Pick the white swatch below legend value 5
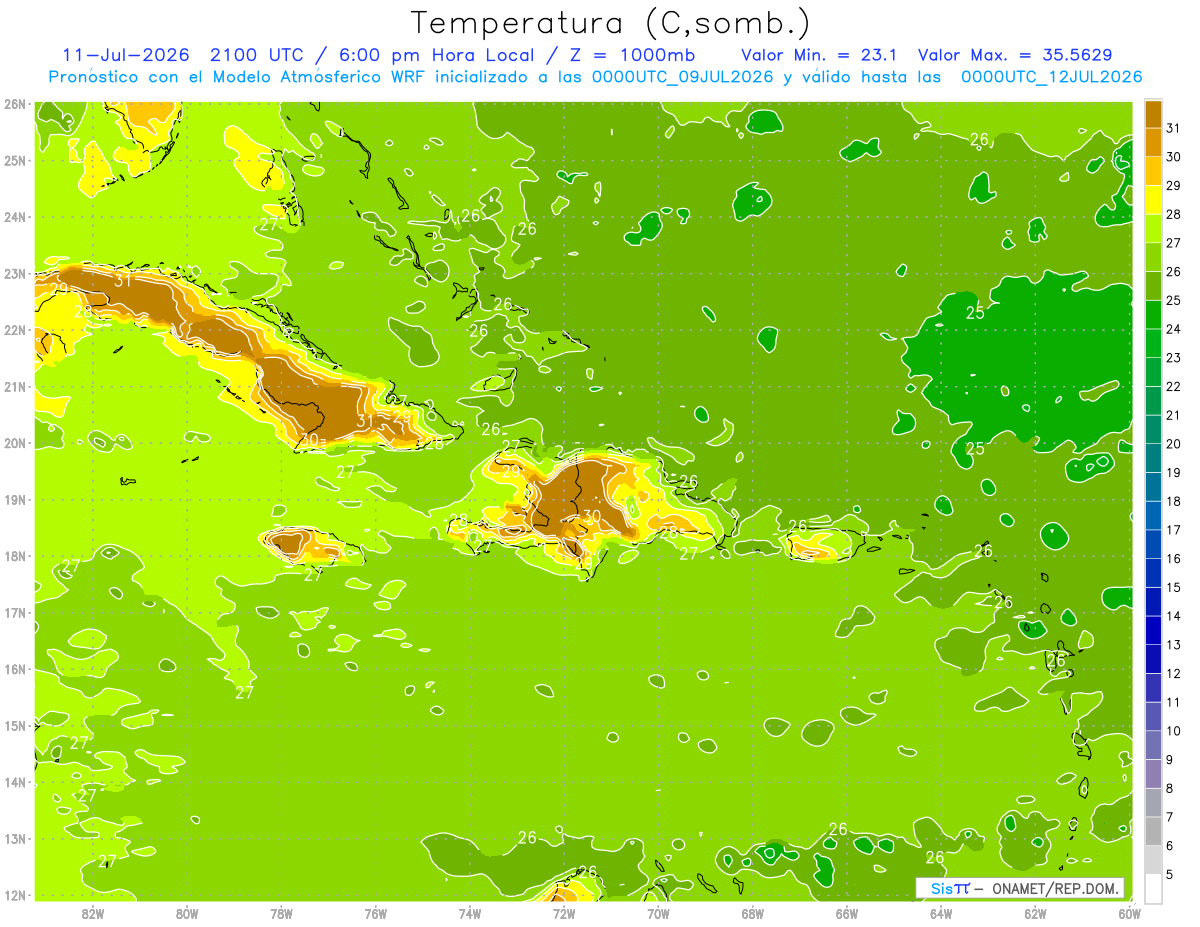Image resolution: width=1200 pixels, height=927 pixels. (1153, 888)
